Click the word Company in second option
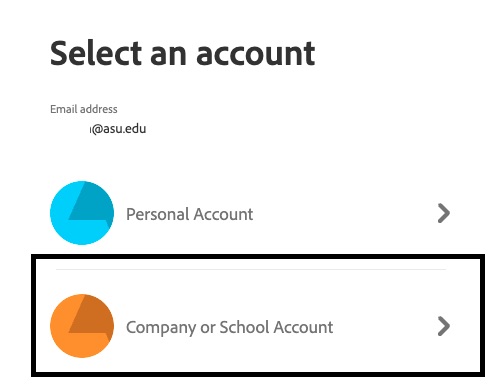This screenshot has height=386, width=498. click(x=161, y=328)
